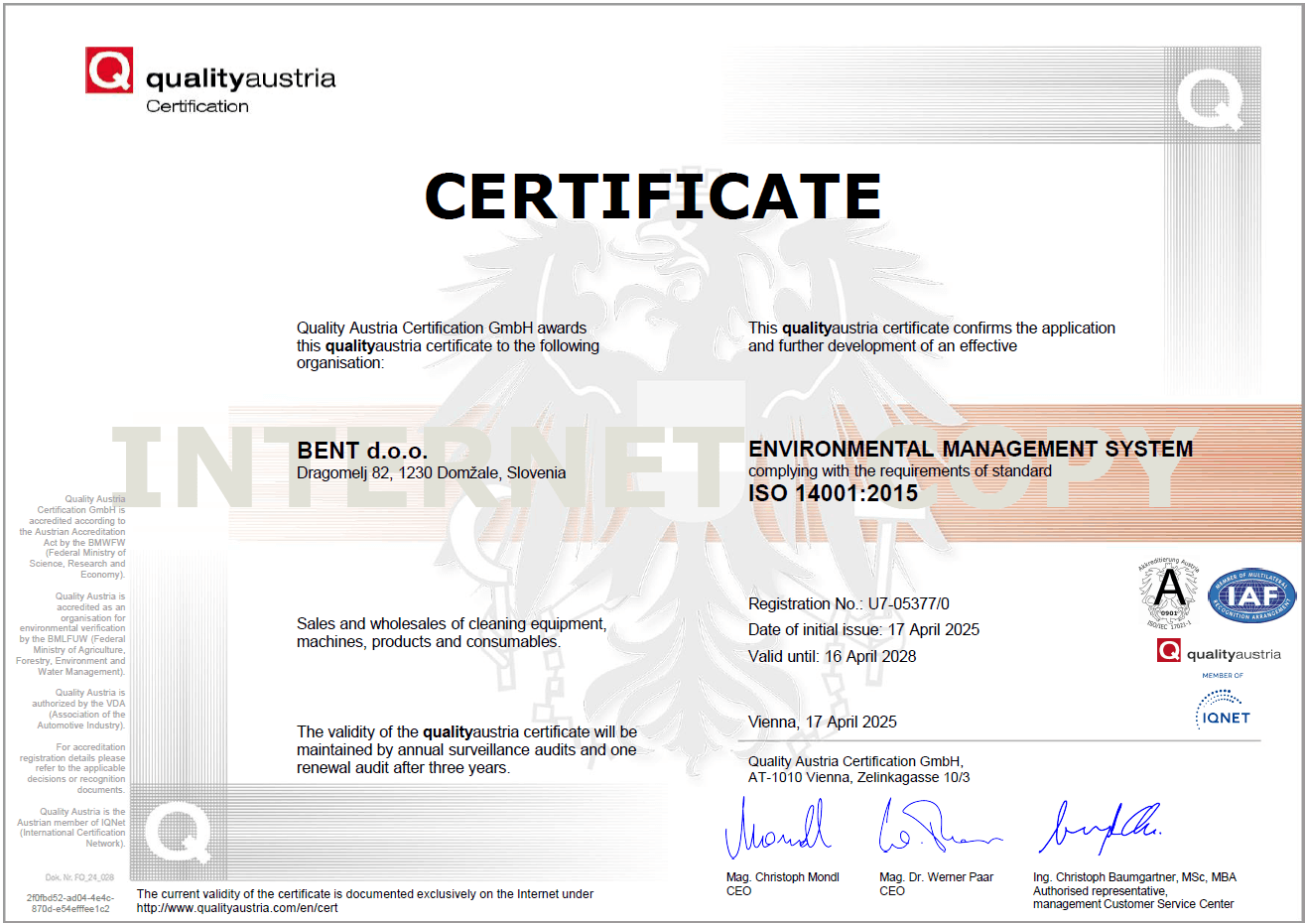Screen dimensions: 1306x924
Task: Click the document ID code at bottom left
Action: 69,903
